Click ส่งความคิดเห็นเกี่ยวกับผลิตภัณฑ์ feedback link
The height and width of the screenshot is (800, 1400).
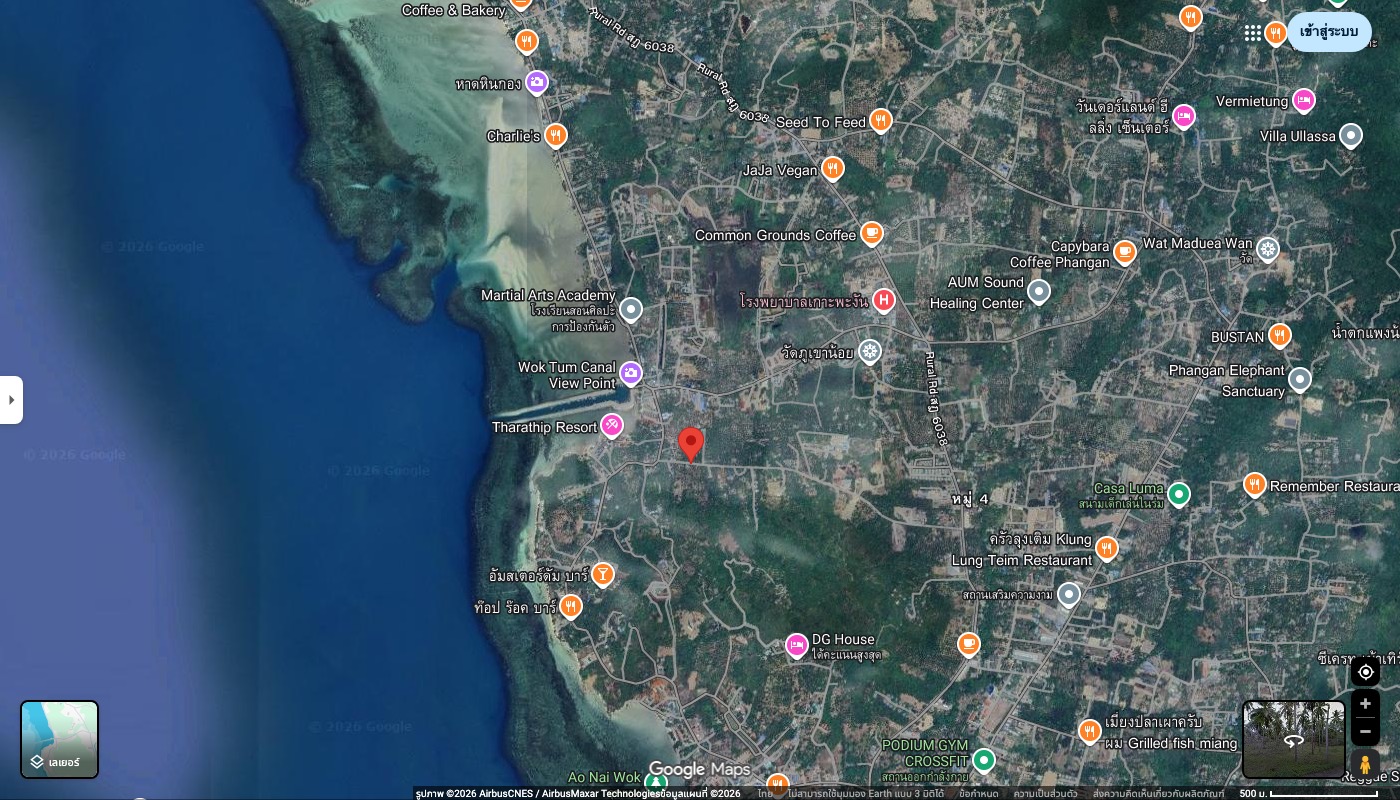pyautogui.click(x=1158, y=793)
